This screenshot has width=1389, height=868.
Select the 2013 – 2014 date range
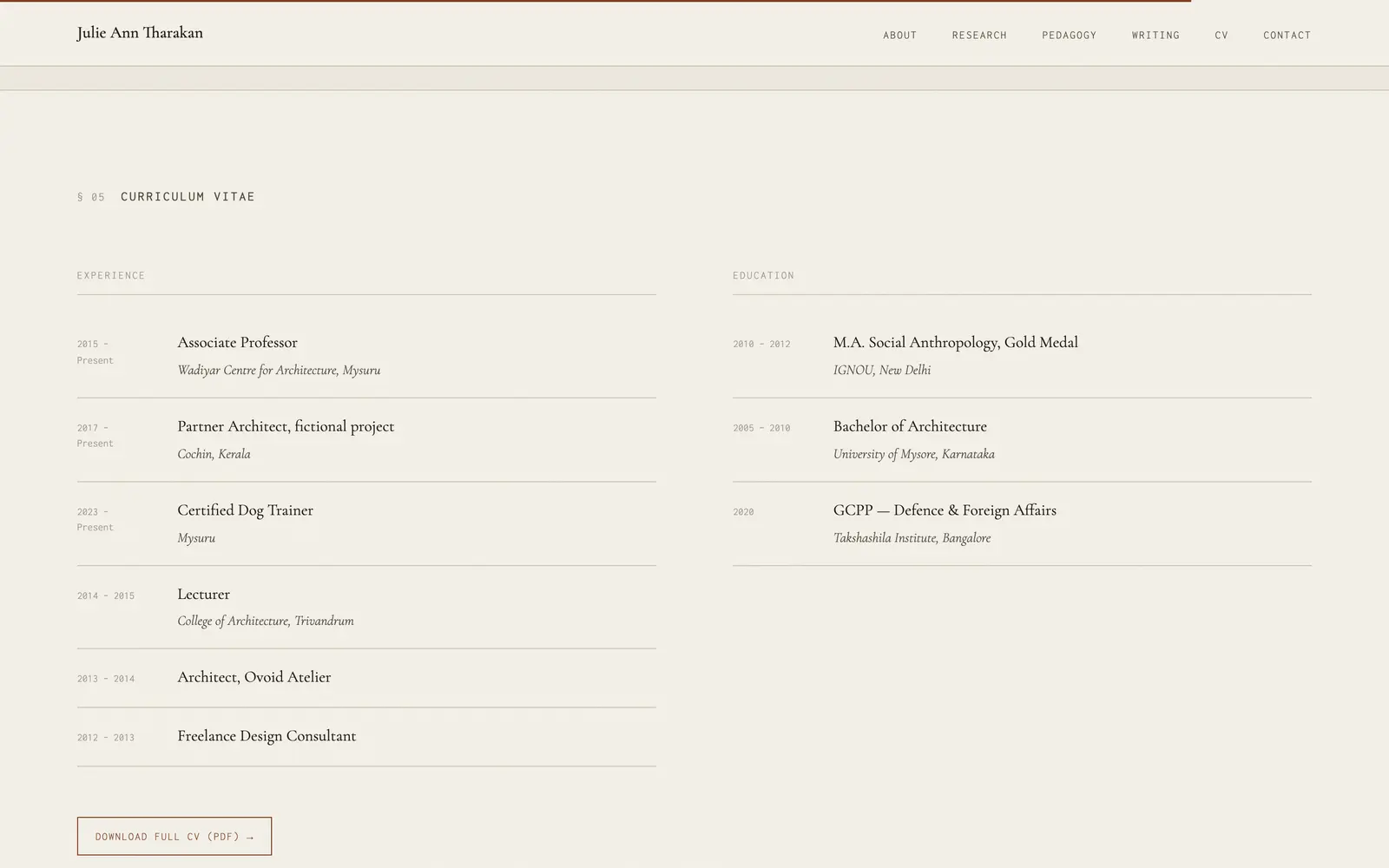click(106, 679)
